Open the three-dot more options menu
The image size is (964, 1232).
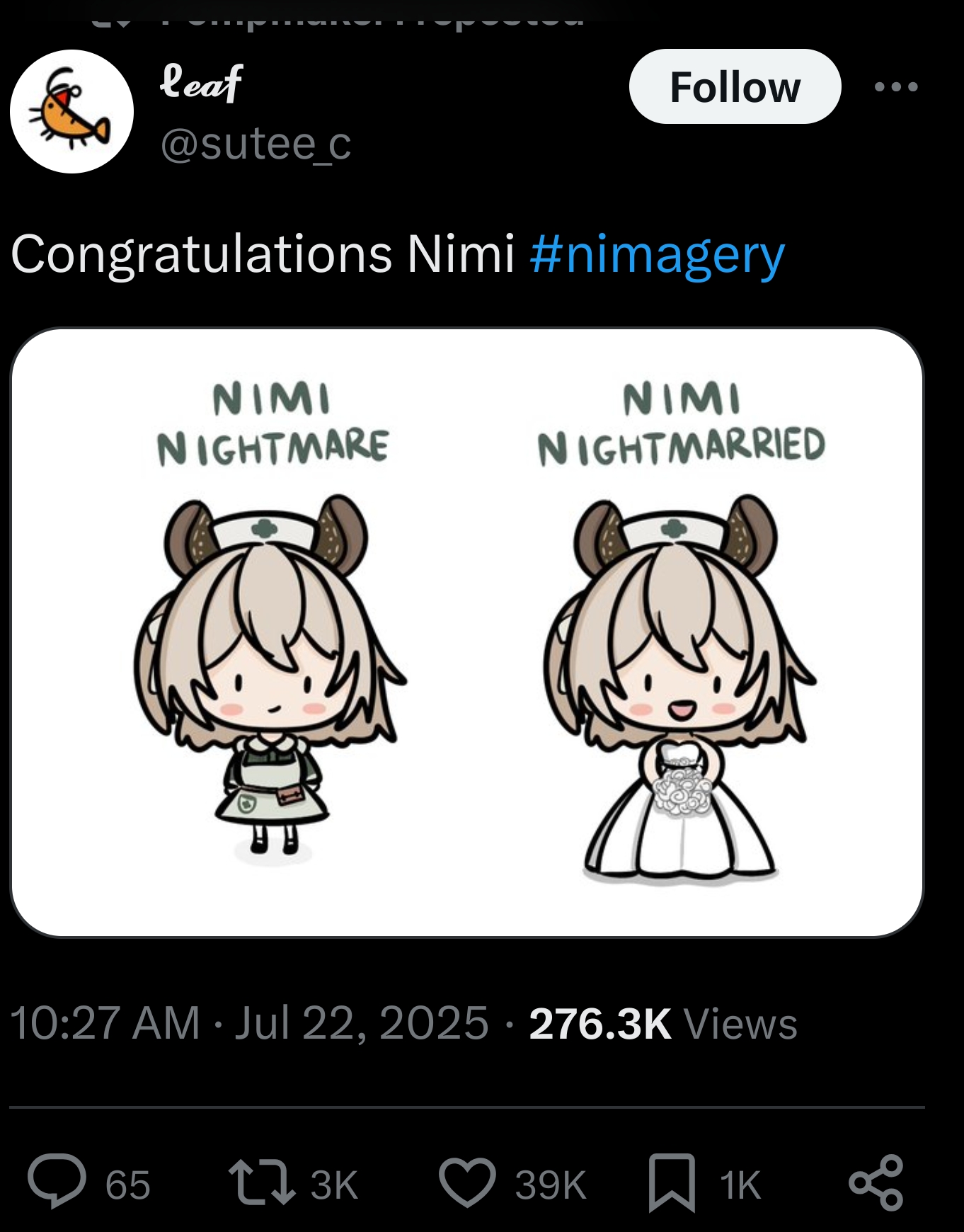pos(896,87)
